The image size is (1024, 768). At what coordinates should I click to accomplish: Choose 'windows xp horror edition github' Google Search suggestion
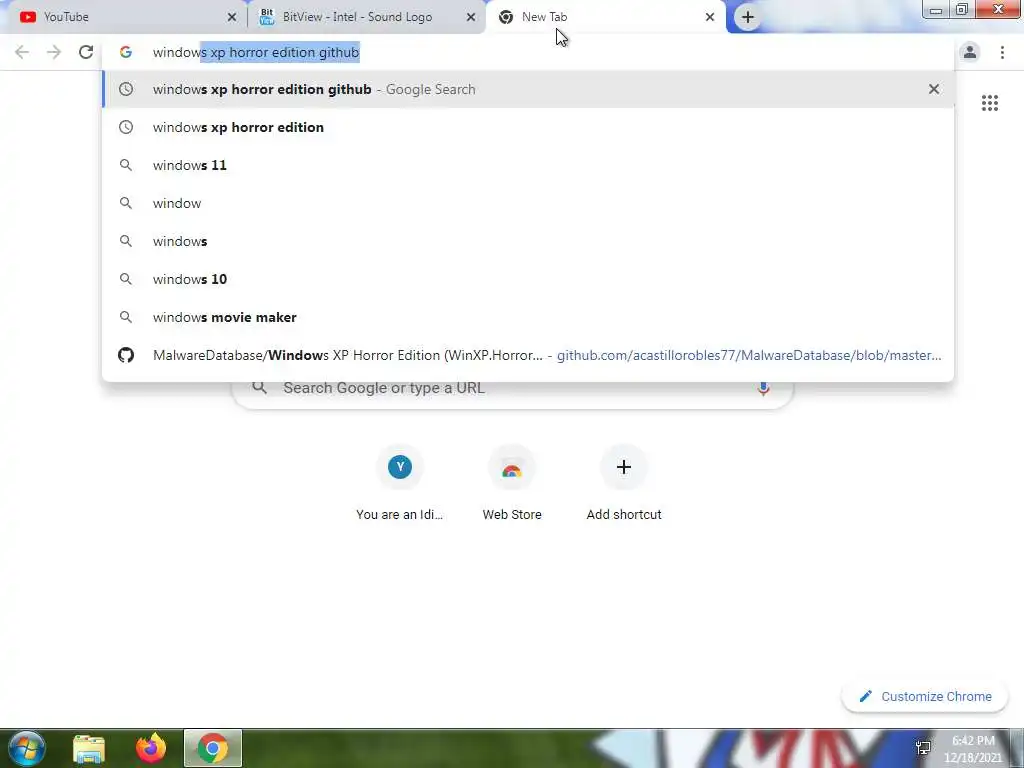tap(528, 89)
